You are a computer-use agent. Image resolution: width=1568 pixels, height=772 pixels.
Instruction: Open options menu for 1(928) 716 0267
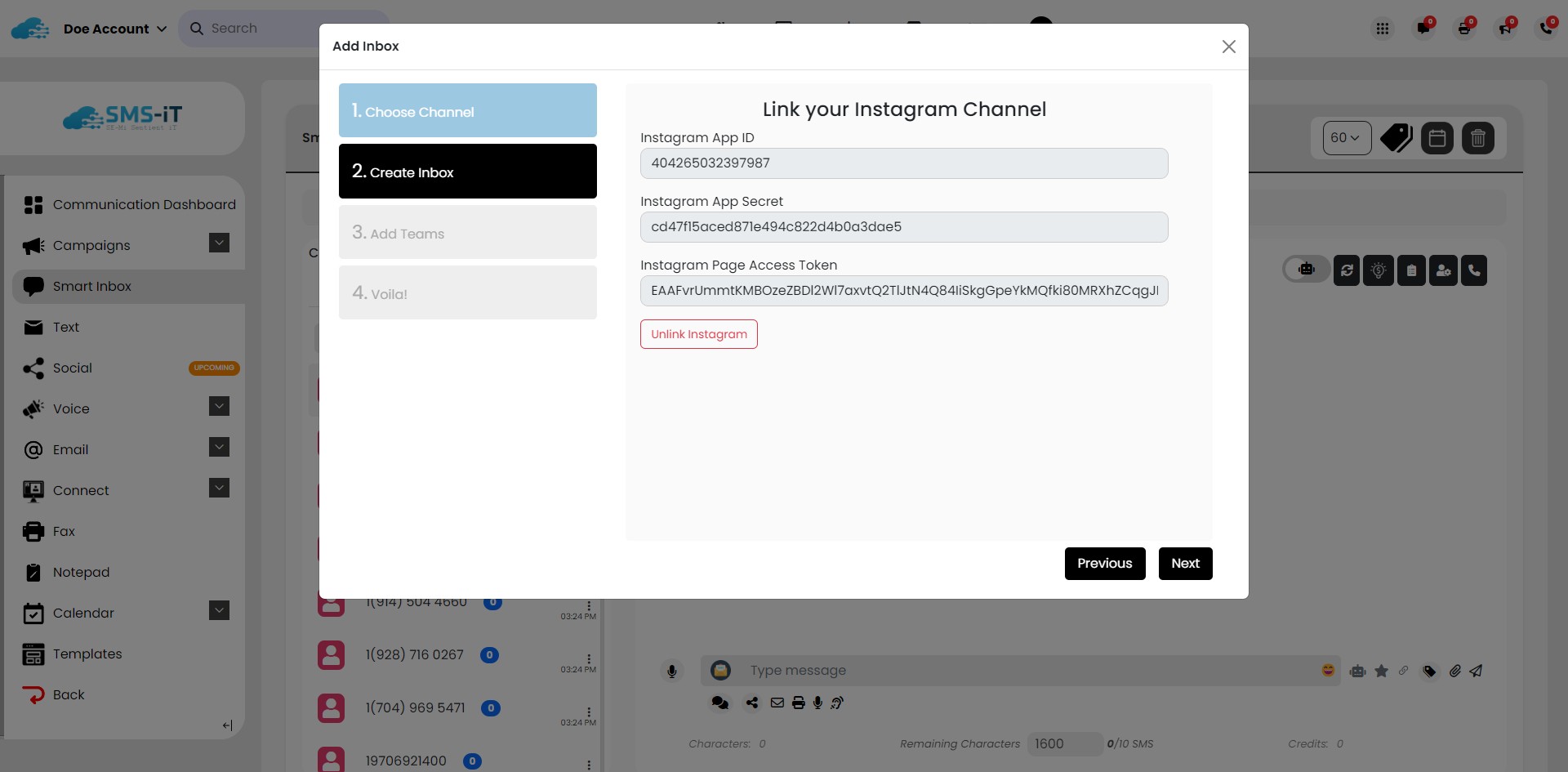(x=589, y=658)
